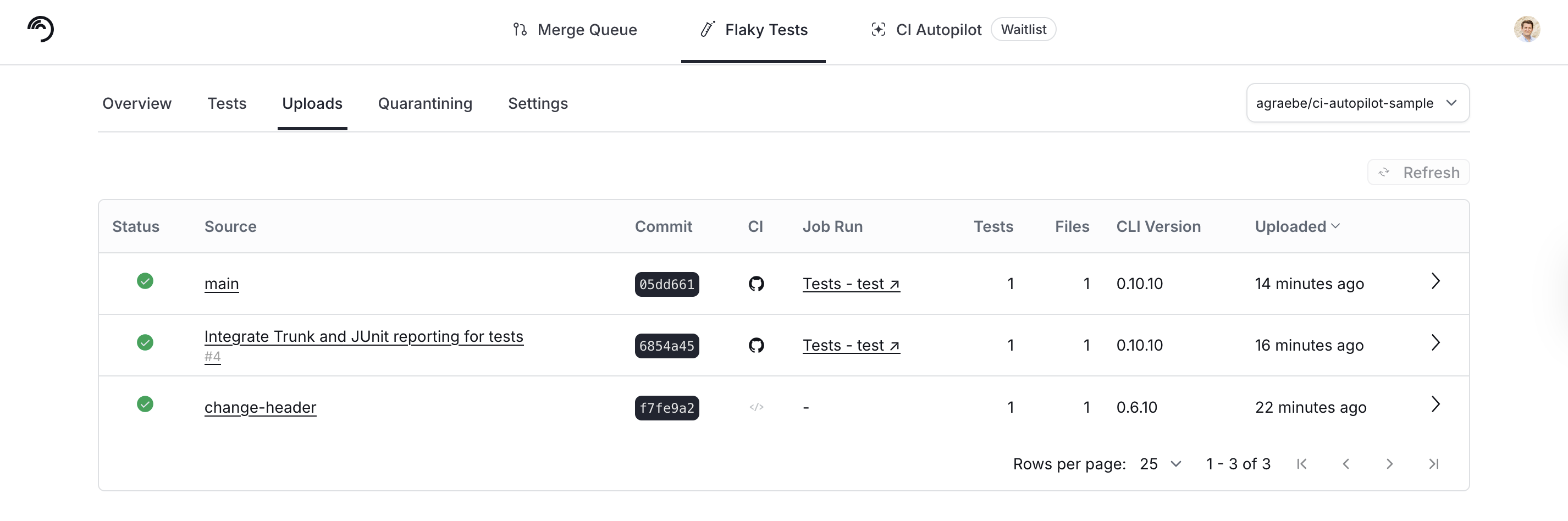Click the CLI code icon on change-header row

point(756,407)
